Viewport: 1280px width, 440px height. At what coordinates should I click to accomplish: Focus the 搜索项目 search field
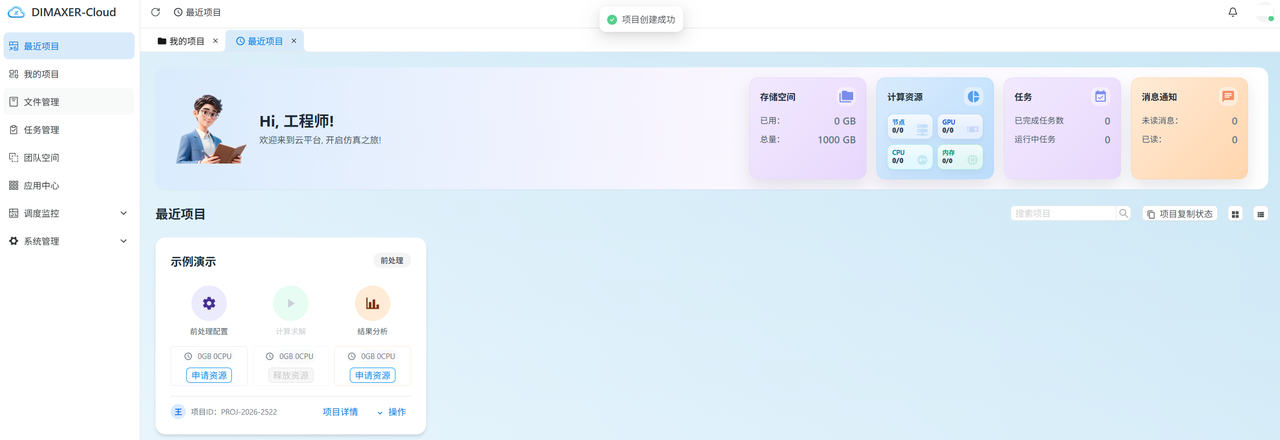[x=1063, y=213]
